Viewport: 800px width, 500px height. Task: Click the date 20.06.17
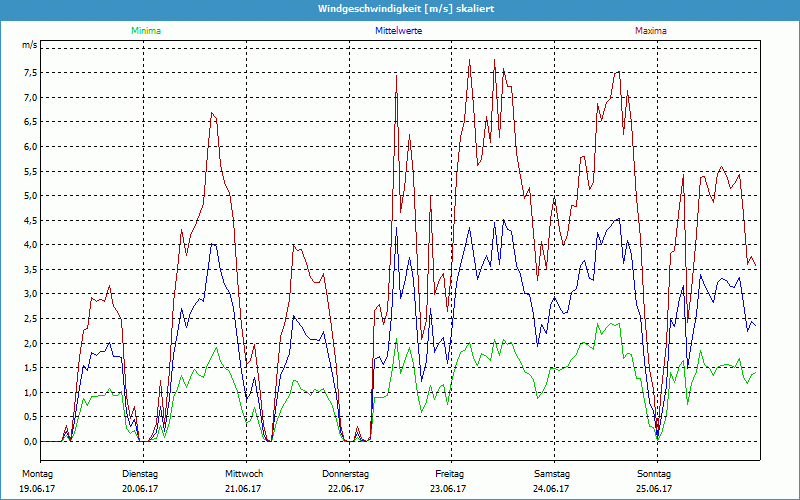click(140, 489)
